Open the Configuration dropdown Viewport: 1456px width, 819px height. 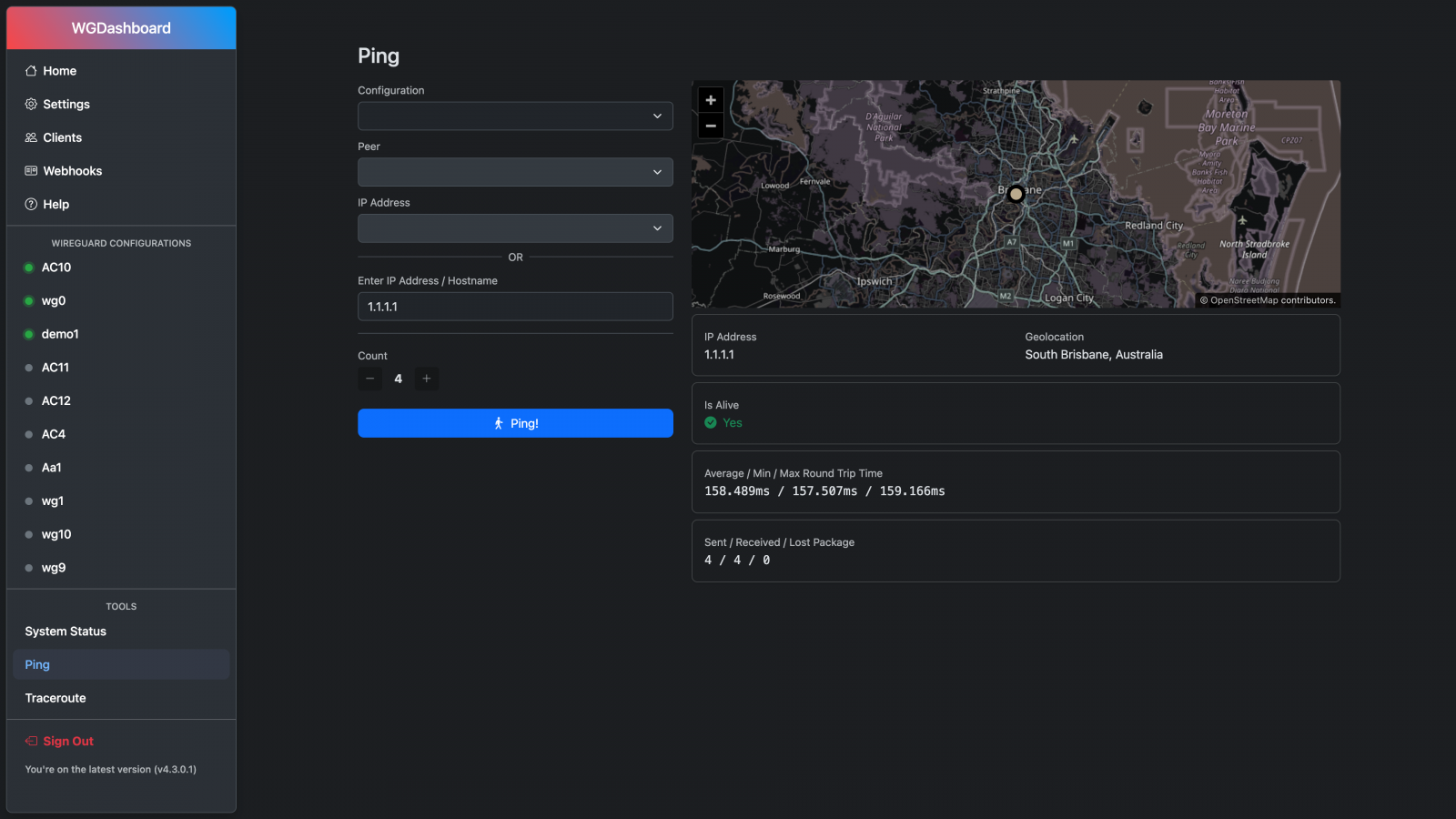(515, 116)
